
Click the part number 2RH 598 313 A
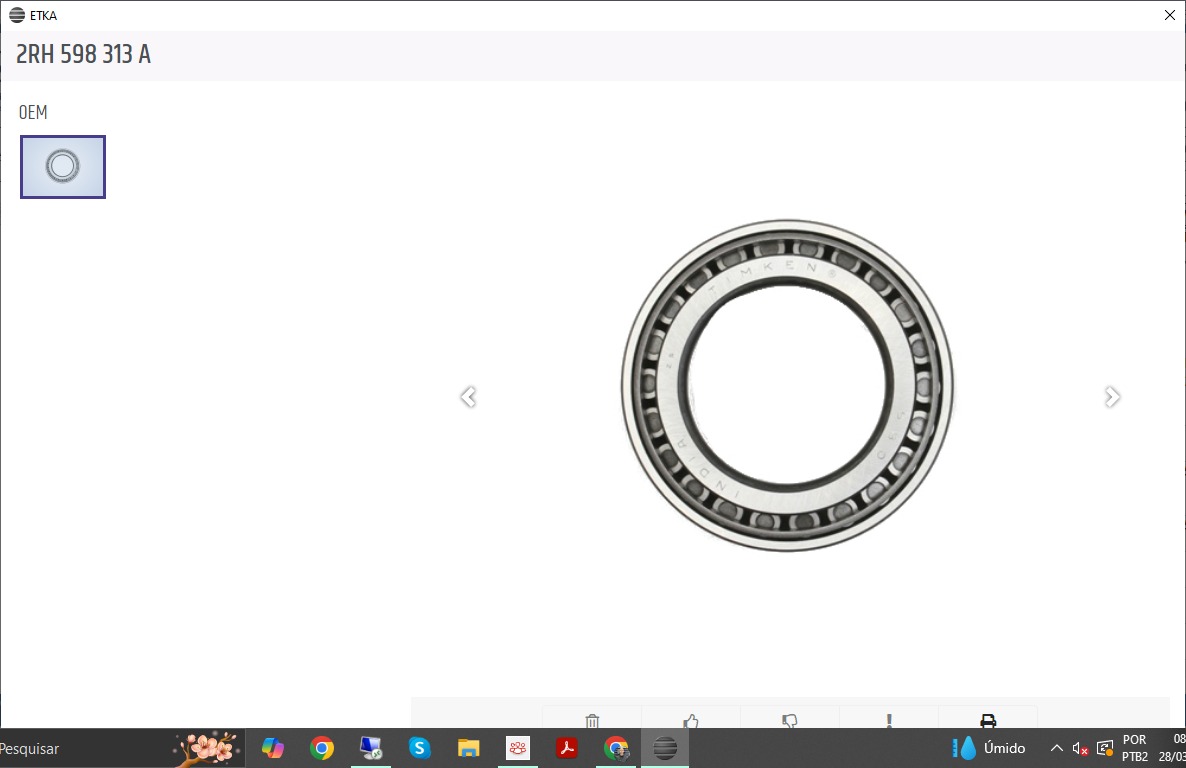pyautogui.click(x=83, y=54)
